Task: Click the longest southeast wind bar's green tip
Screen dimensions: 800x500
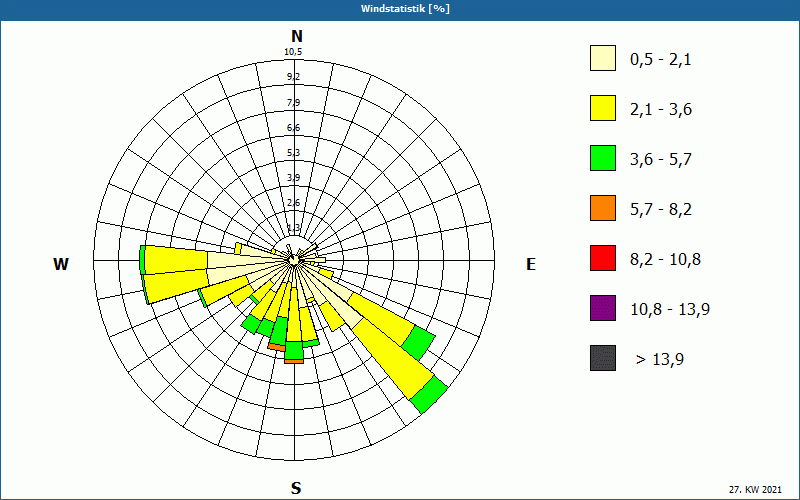Action: (x=429, y=395)
